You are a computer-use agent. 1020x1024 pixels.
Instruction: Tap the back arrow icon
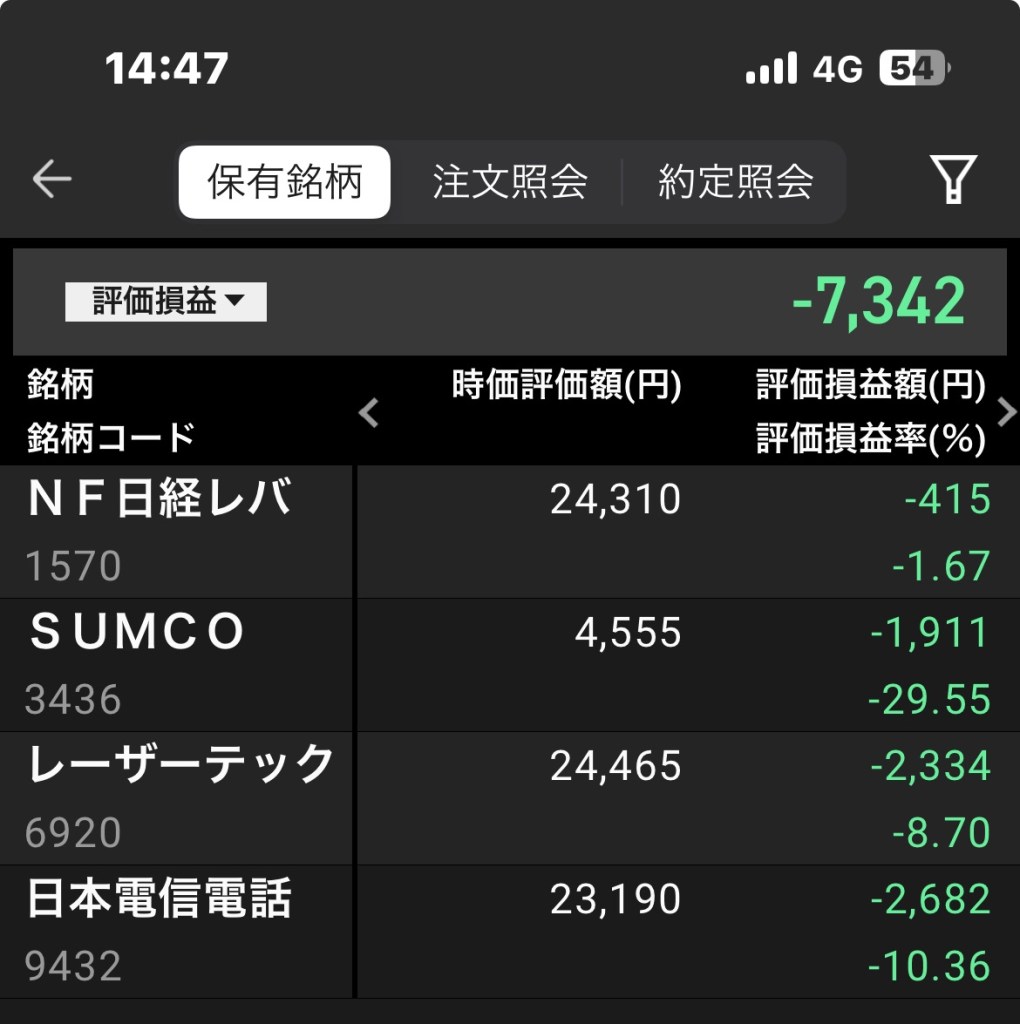(x=52, y=180)
